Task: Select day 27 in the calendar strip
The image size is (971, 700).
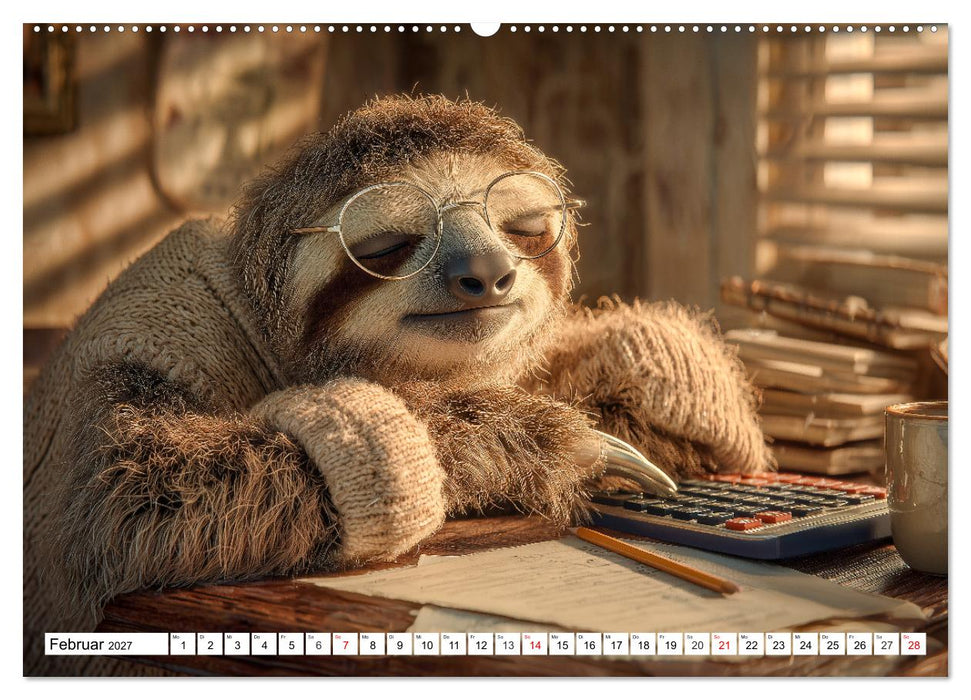Action: pyautogui.click(x=886, y=644)
